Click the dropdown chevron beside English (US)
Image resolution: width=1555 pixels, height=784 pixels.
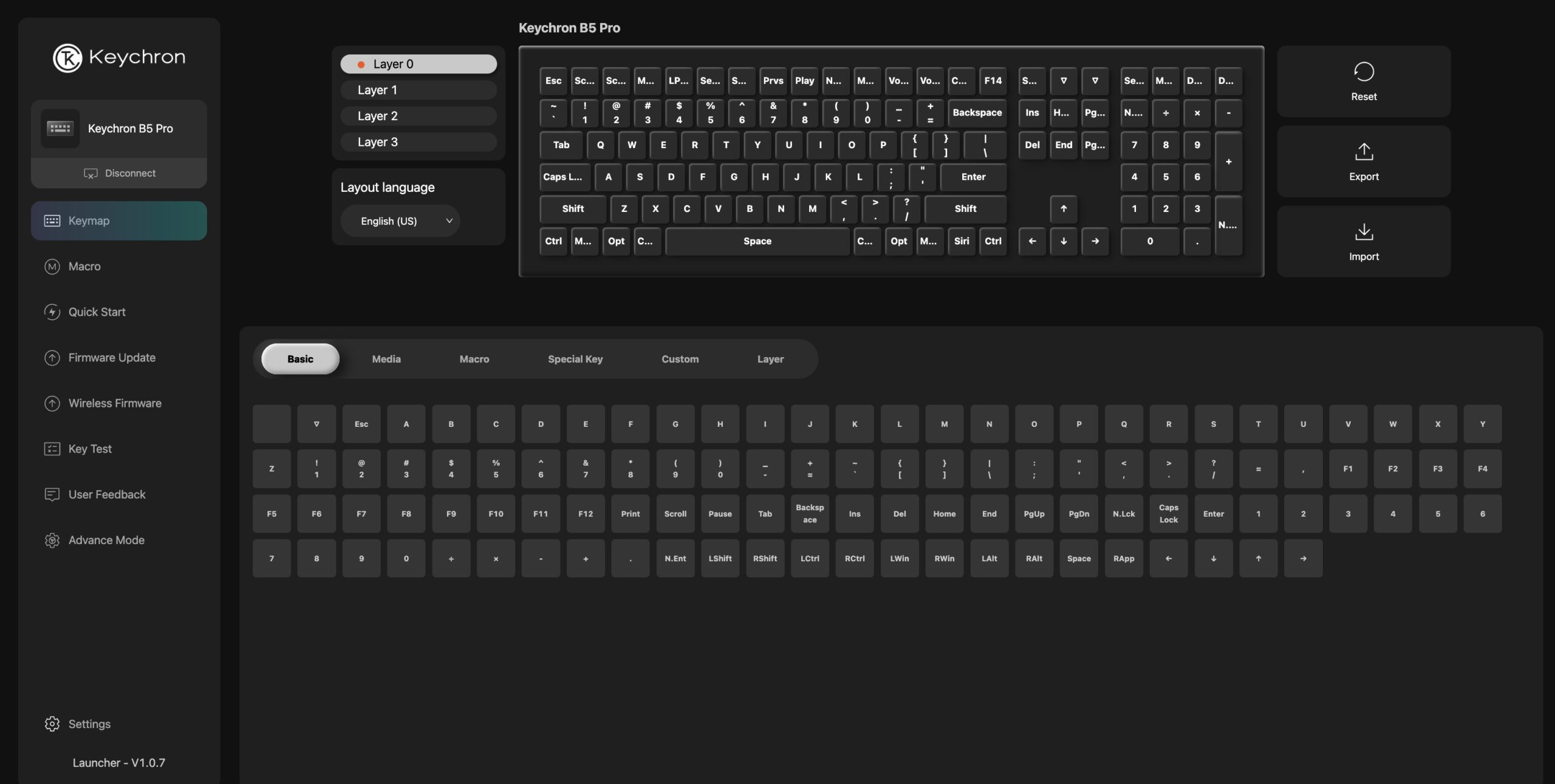point(449,221)
